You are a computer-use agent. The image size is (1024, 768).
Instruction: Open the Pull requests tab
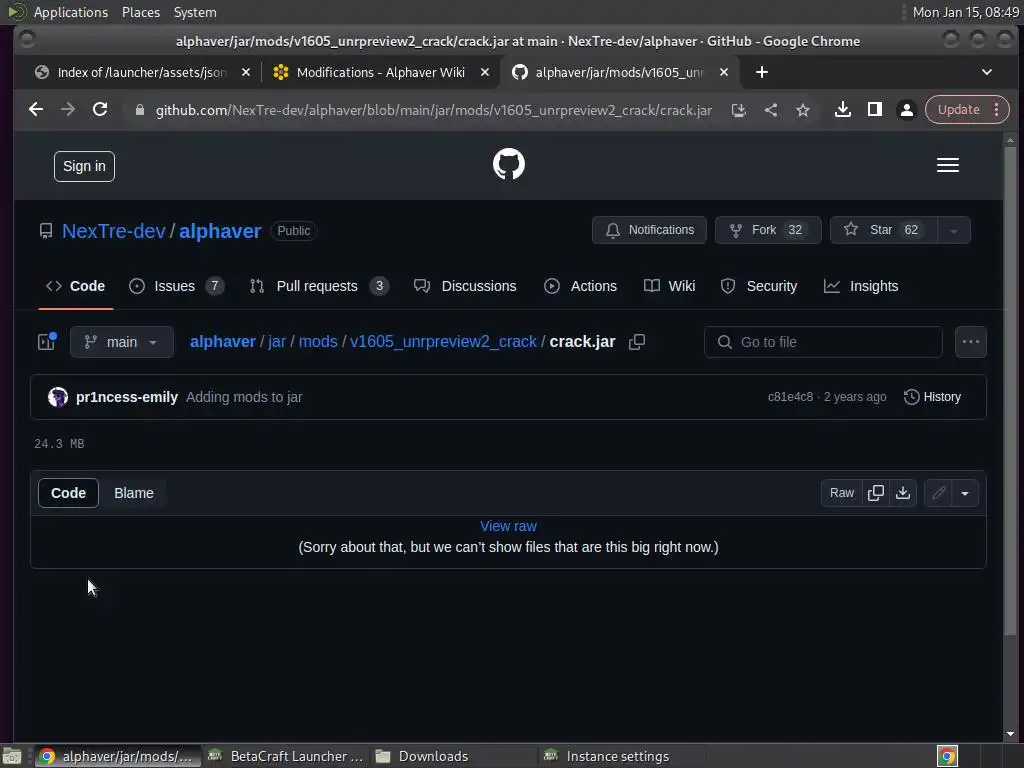319,286
